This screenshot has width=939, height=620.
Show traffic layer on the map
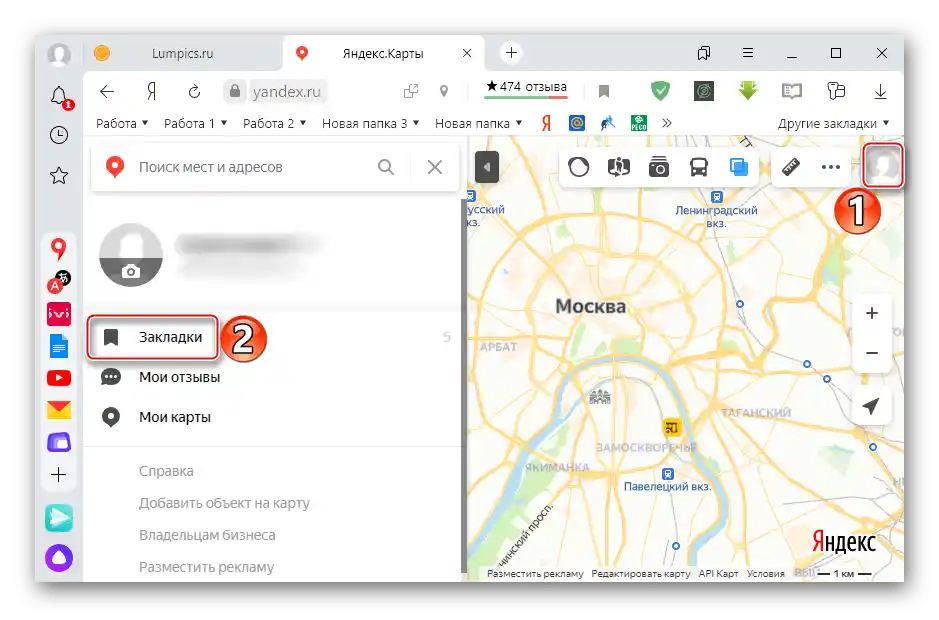(578, 167)
